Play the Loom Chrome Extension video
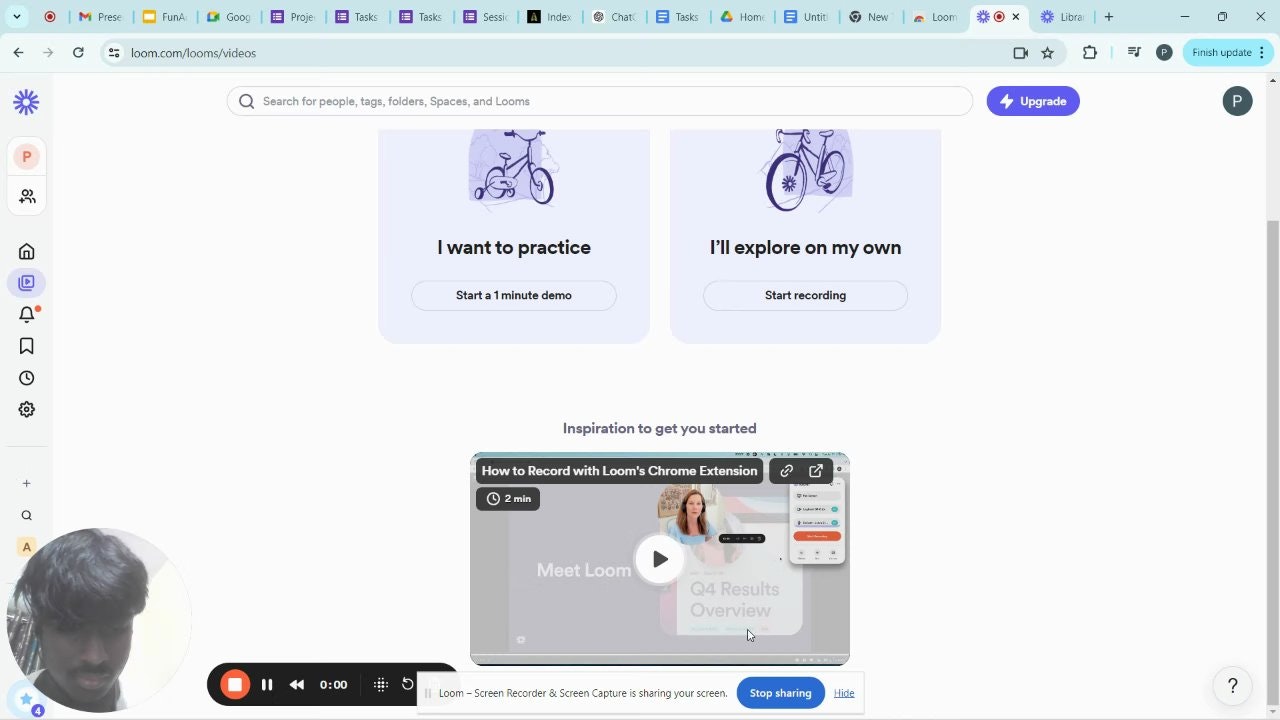1280x720 pixels. click(660, 559)
